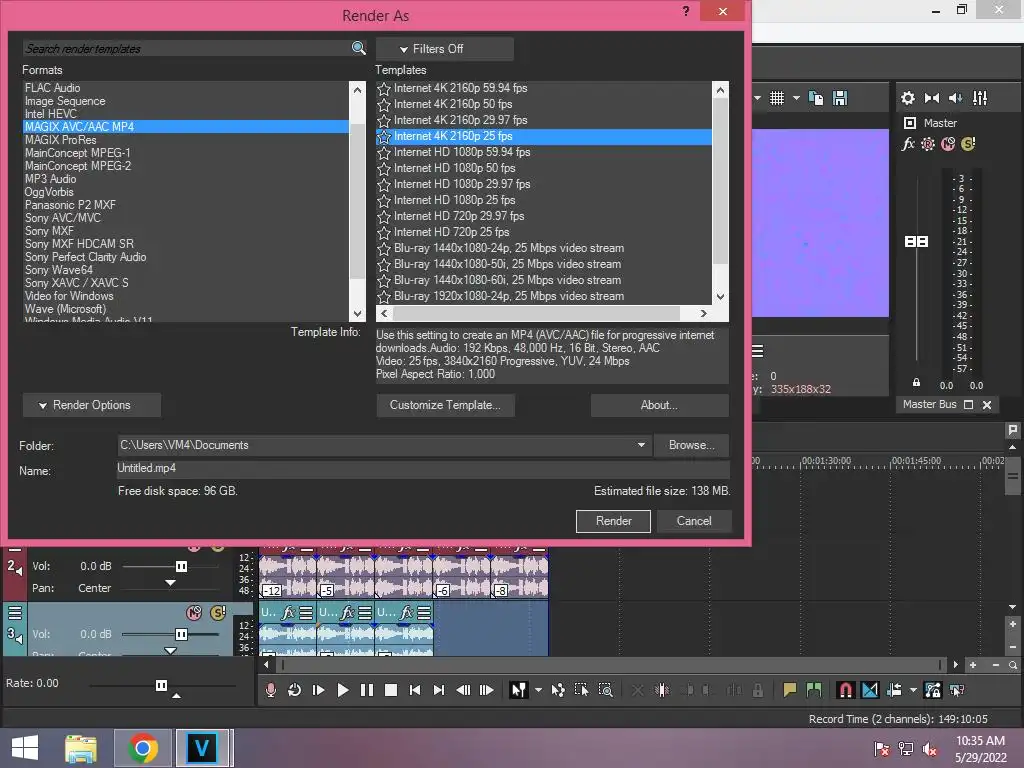1024x768 pixels.
Task: Click the file Name input field
Action: tap(423, 469)
